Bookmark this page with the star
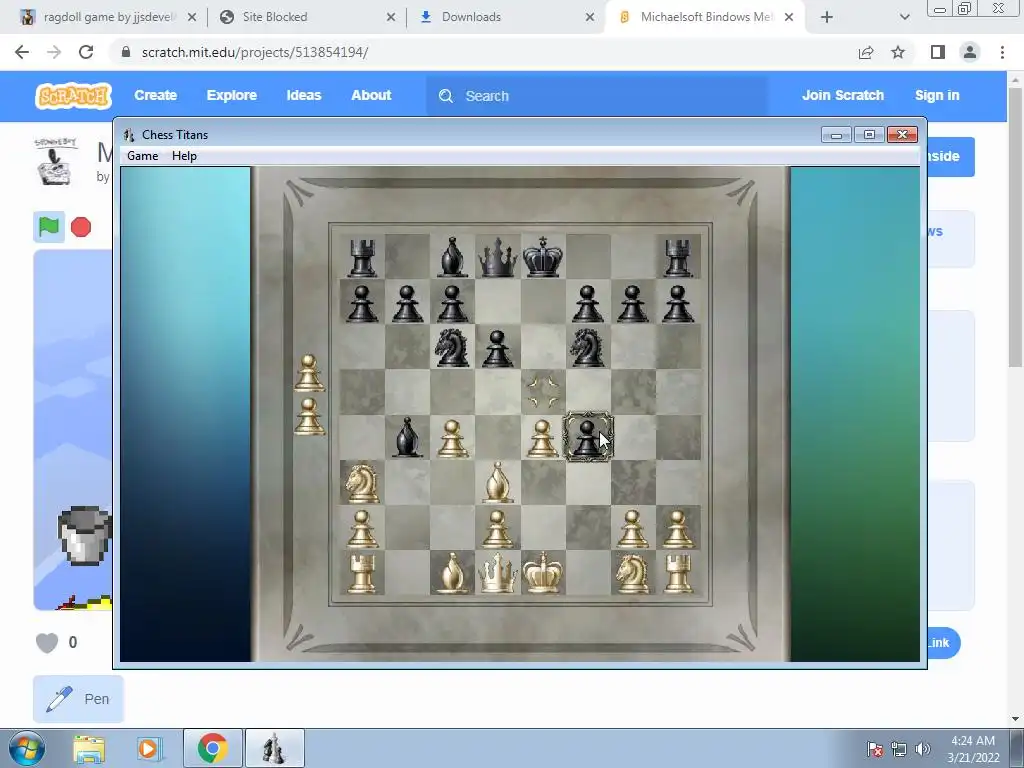This screenshot has width=1024, height=768. click(x=898, y=52)
